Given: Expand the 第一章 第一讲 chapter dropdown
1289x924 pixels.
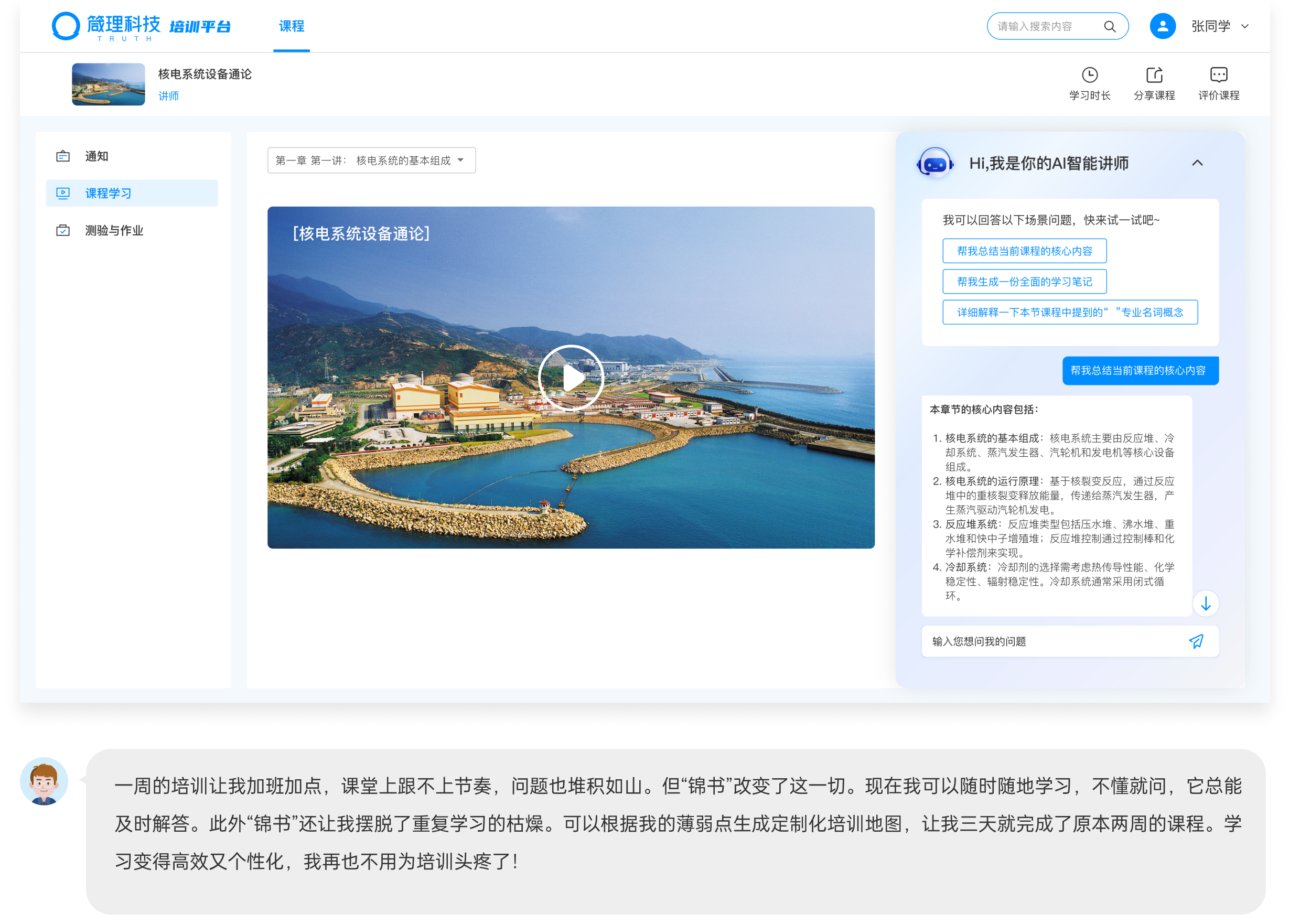Looking at the screenshot, I should pos(372,160).
